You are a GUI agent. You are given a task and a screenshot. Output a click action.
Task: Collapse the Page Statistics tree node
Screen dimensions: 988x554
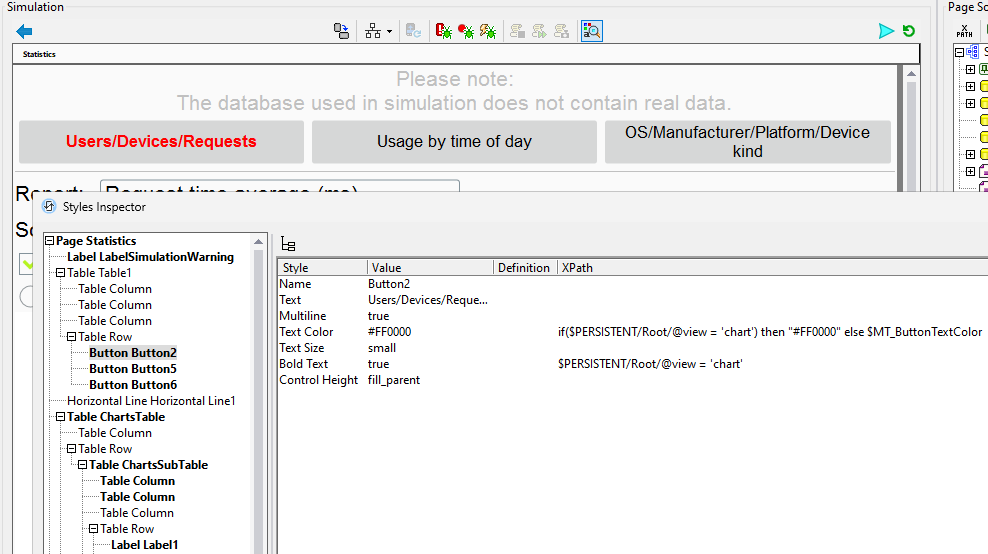point(50,241)
